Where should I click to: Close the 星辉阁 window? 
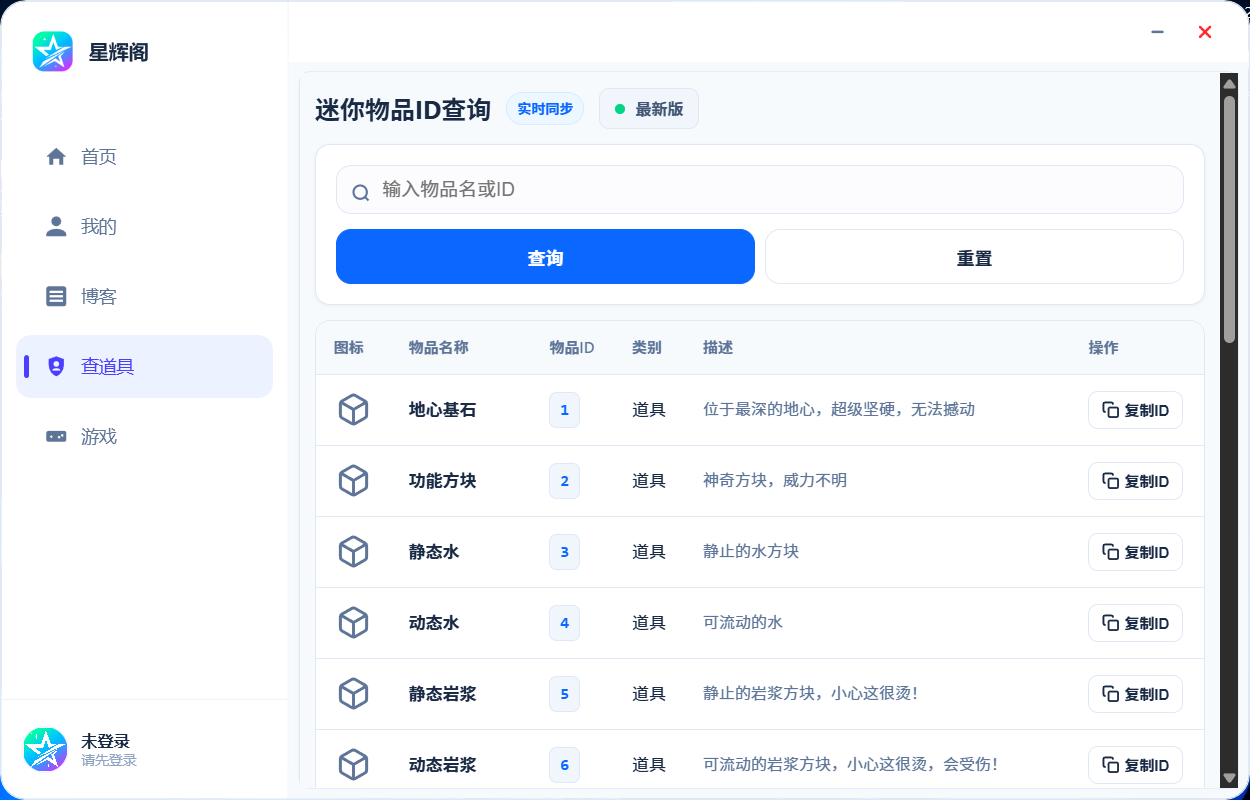[x=1205, y=32]
